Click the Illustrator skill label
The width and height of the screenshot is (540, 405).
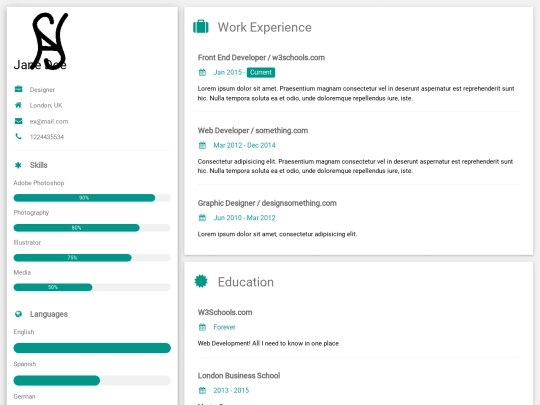click(27, 242)
